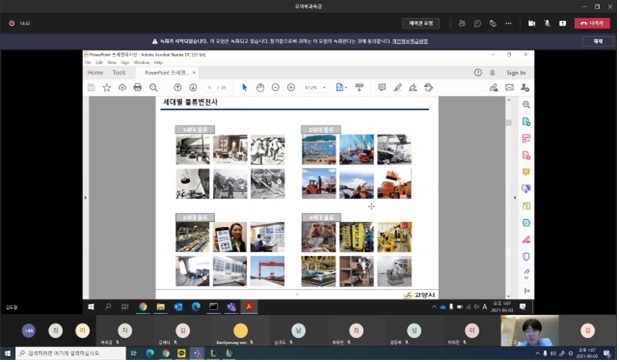This screenshot has width=619, height=362.
Task: Choose the hand pan tool
Action: [260, 87]
